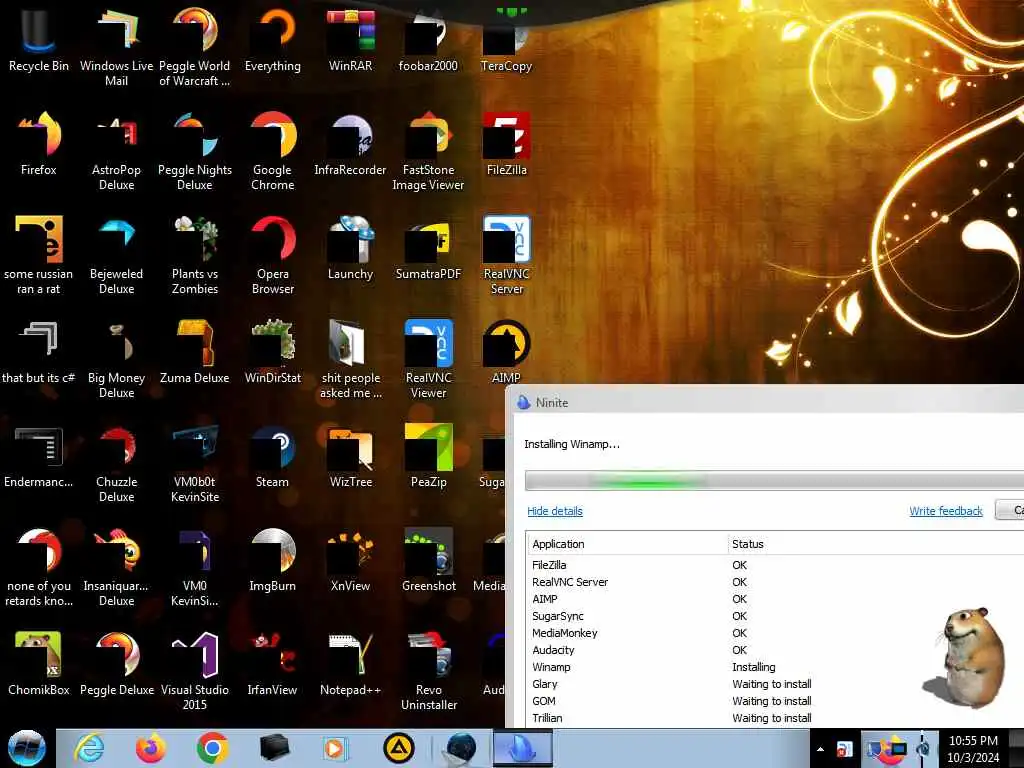Launch AIMP desktop shortcut

pyautogui.click(x=506, y=351)
